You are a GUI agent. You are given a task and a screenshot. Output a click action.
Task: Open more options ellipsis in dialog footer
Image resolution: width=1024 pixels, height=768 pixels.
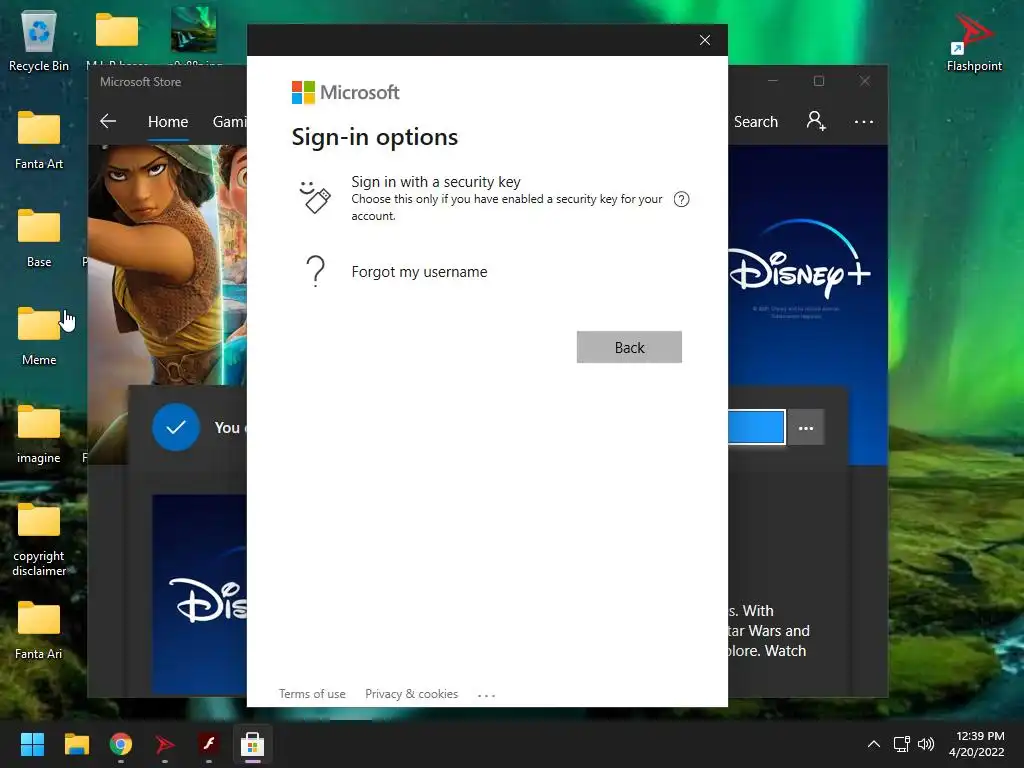click(487, 696)
